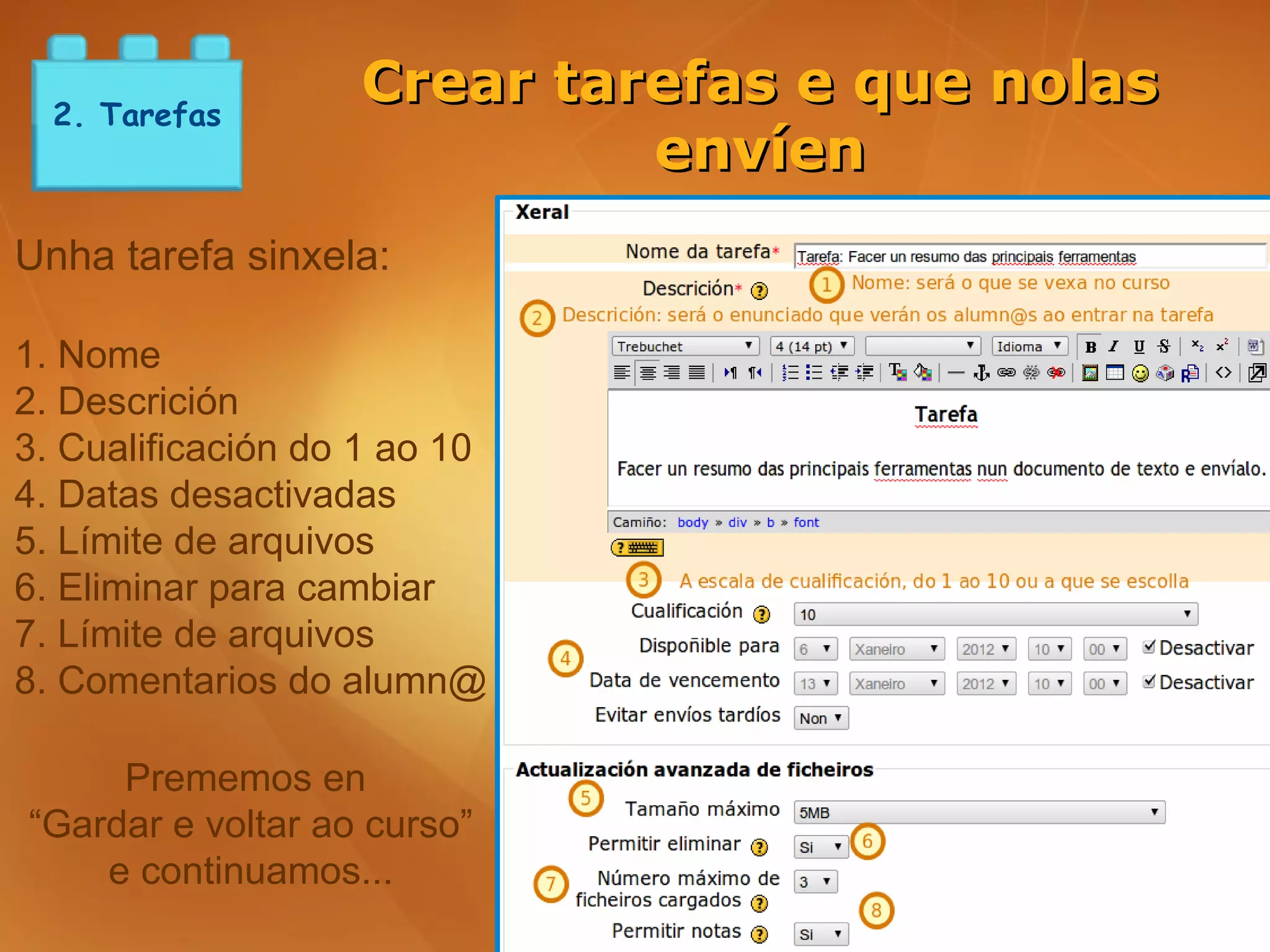Set right-to-left text direction
This screenshot has width=1270, height=952.
[755, 372]
